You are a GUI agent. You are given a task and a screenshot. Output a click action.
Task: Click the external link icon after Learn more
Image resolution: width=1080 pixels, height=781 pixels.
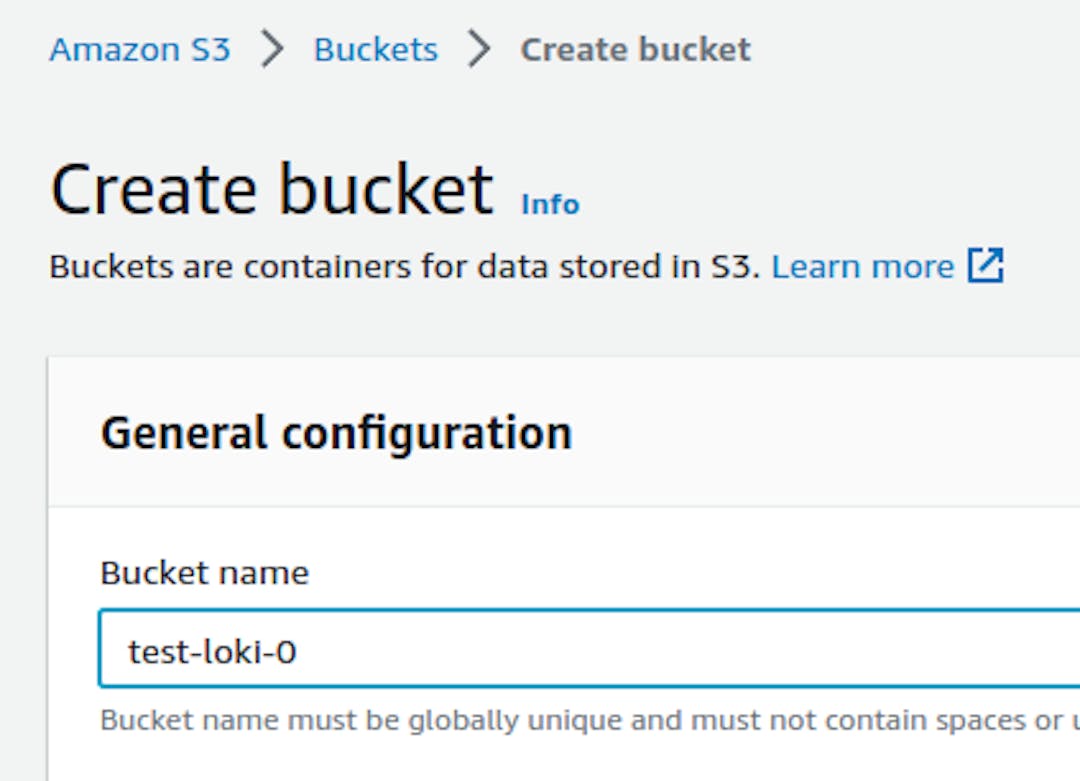pos(985,267)
